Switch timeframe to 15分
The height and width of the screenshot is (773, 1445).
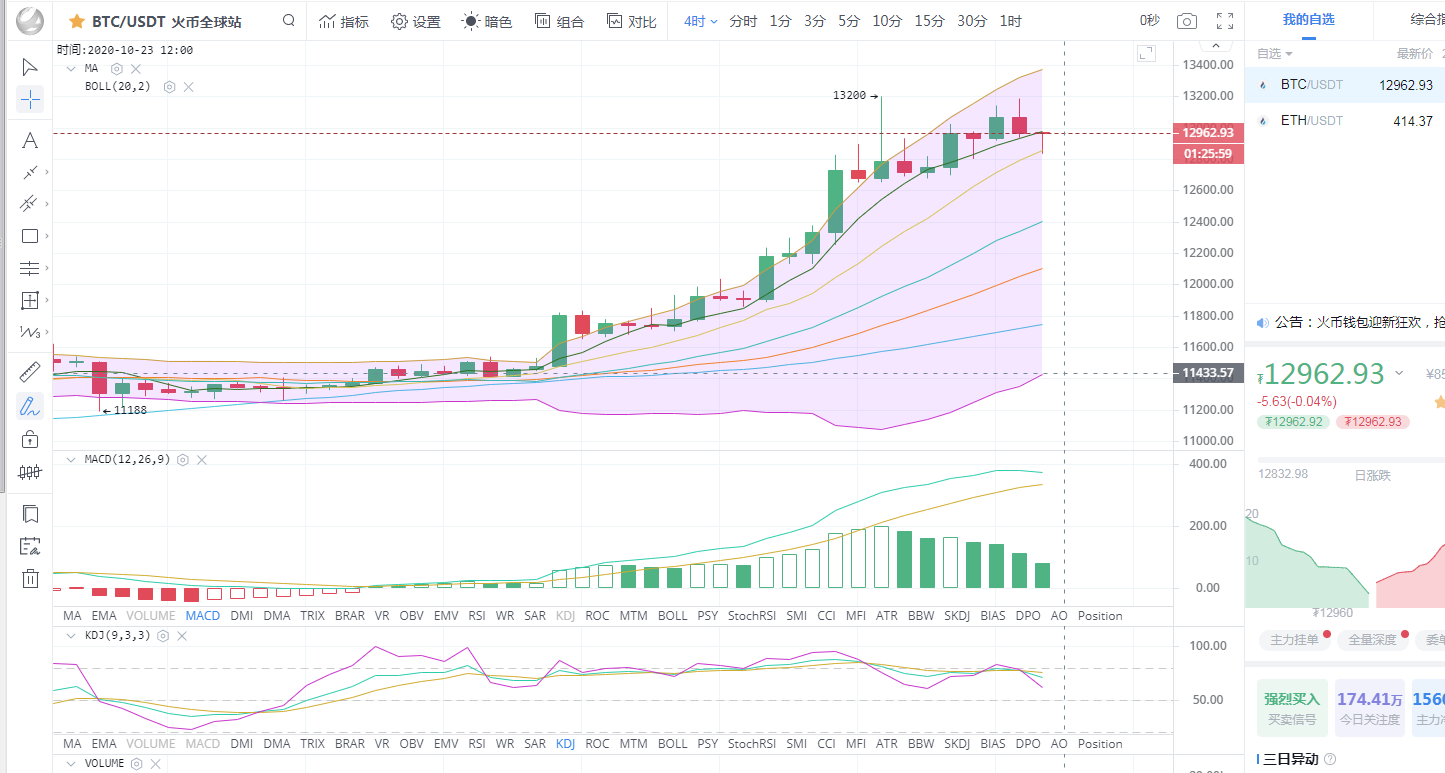pos(929,21)
